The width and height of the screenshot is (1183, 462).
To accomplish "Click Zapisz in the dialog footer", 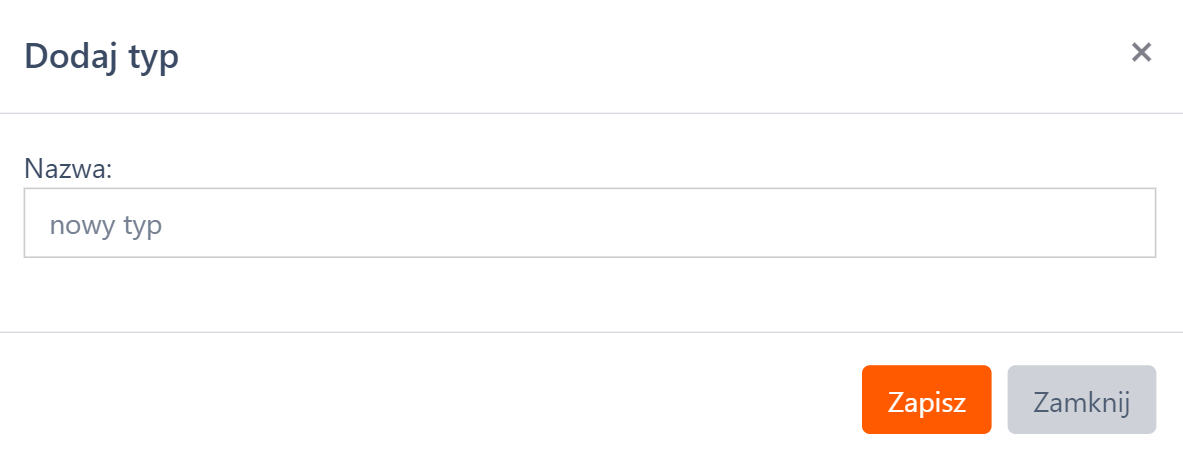I will [x=926, y=400].
